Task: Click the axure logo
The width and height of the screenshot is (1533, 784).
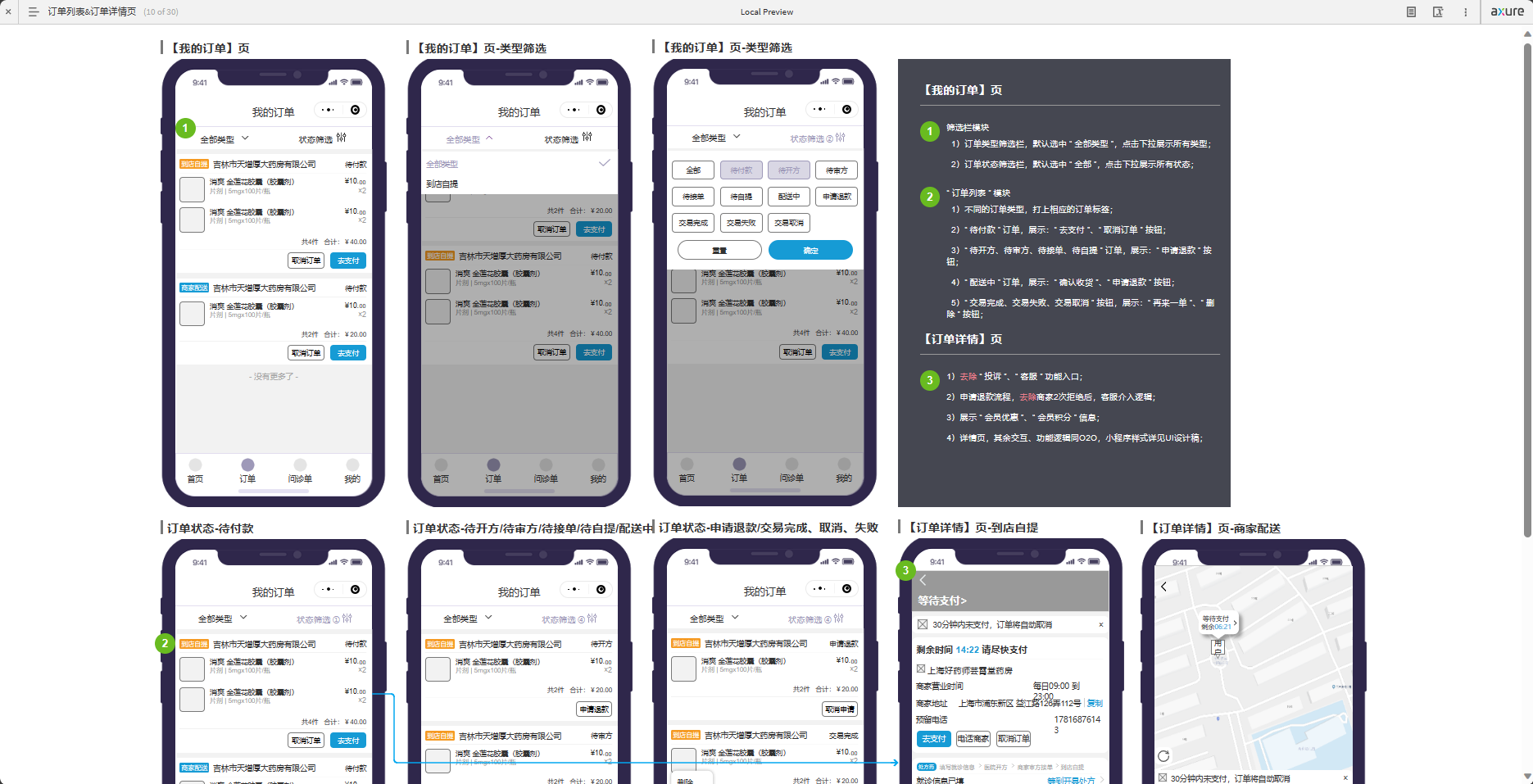Action: [1507, 11]
